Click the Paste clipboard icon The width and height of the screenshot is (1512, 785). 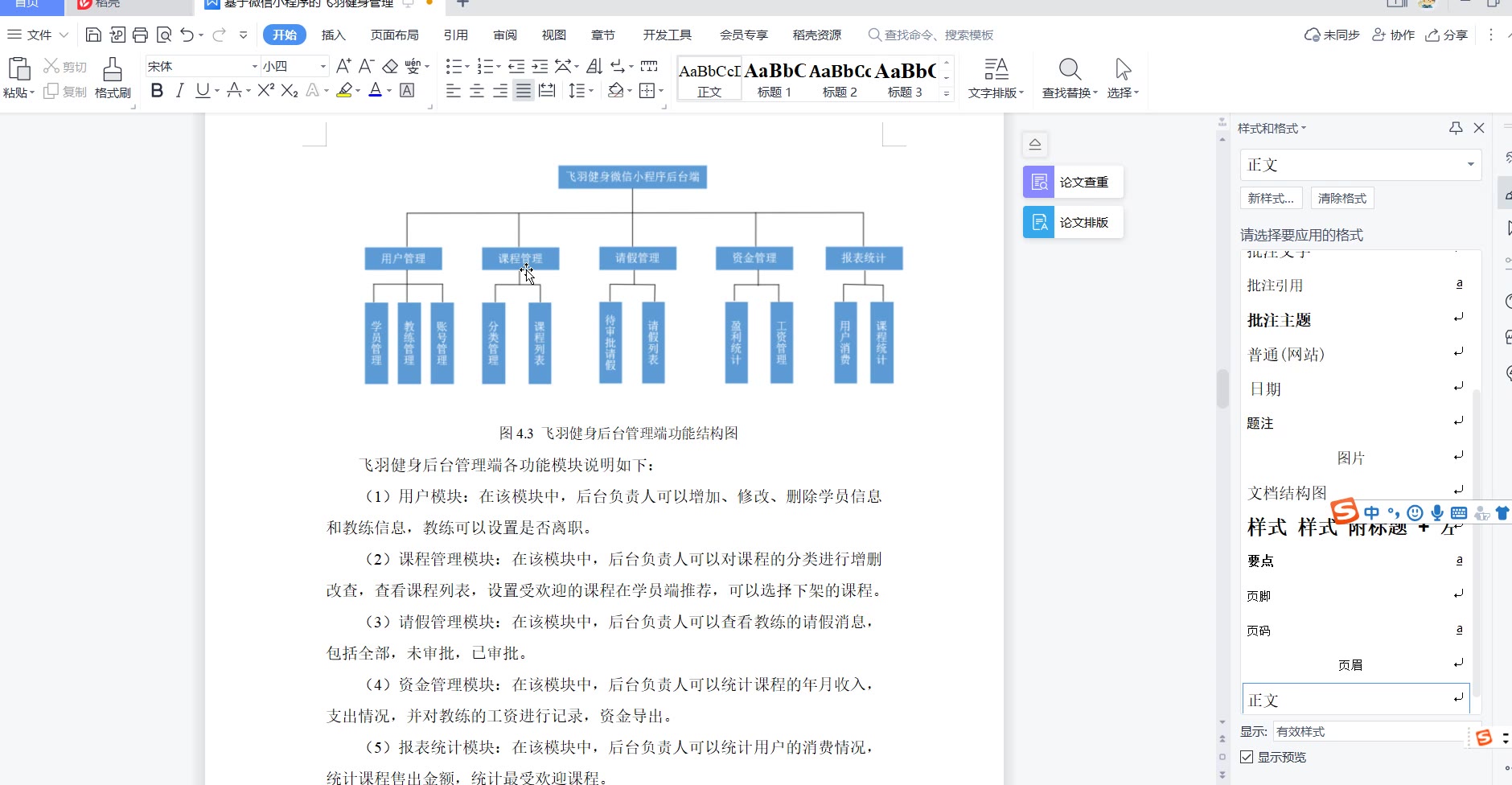pyautogui.click(x=18, y=69)
